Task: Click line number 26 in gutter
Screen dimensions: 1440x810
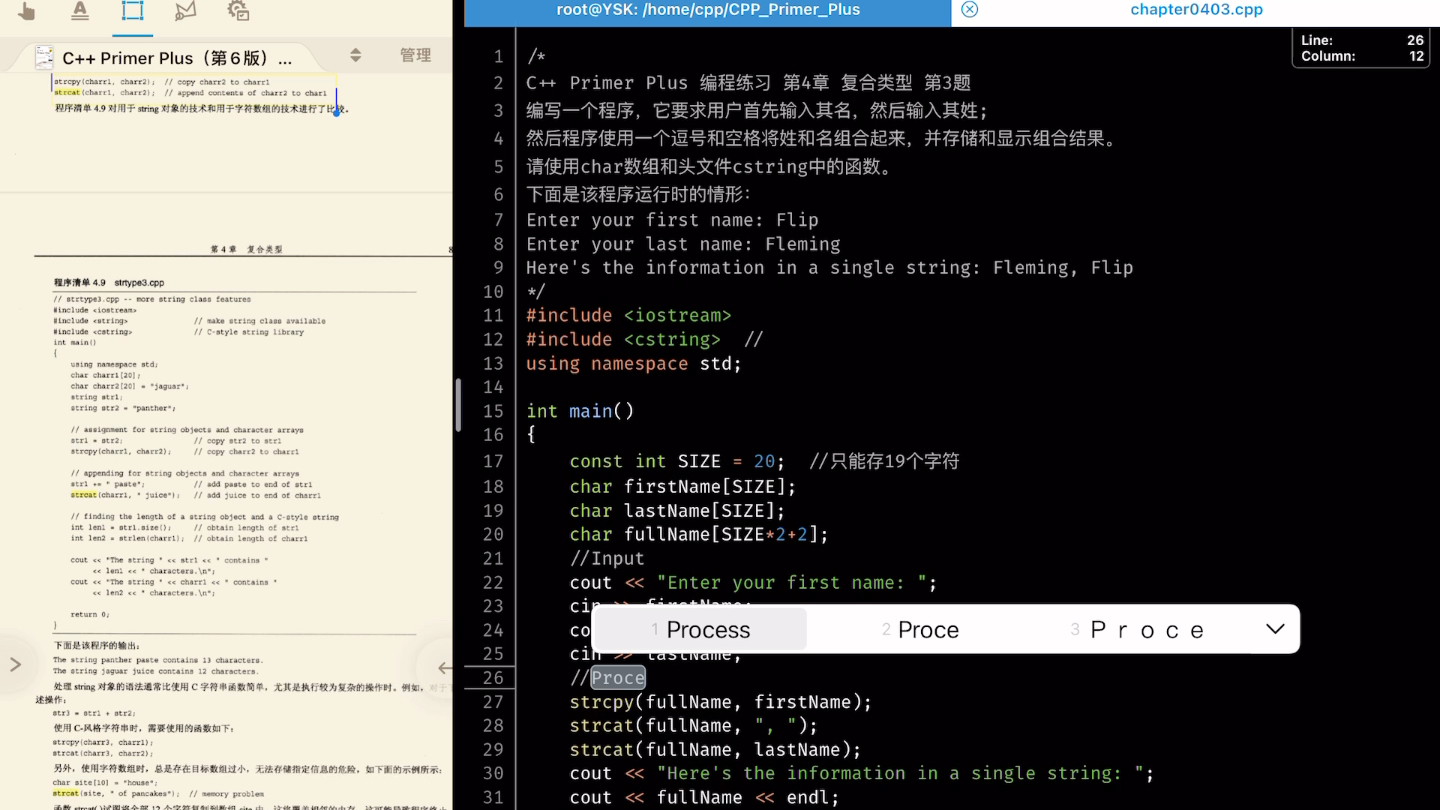Action: click(493, 678)
